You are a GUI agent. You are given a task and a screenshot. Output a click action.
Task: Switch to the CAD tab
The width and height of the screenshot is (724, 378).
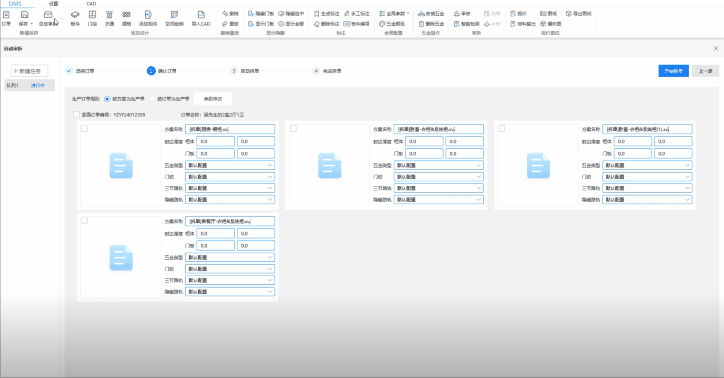(91, 4)
